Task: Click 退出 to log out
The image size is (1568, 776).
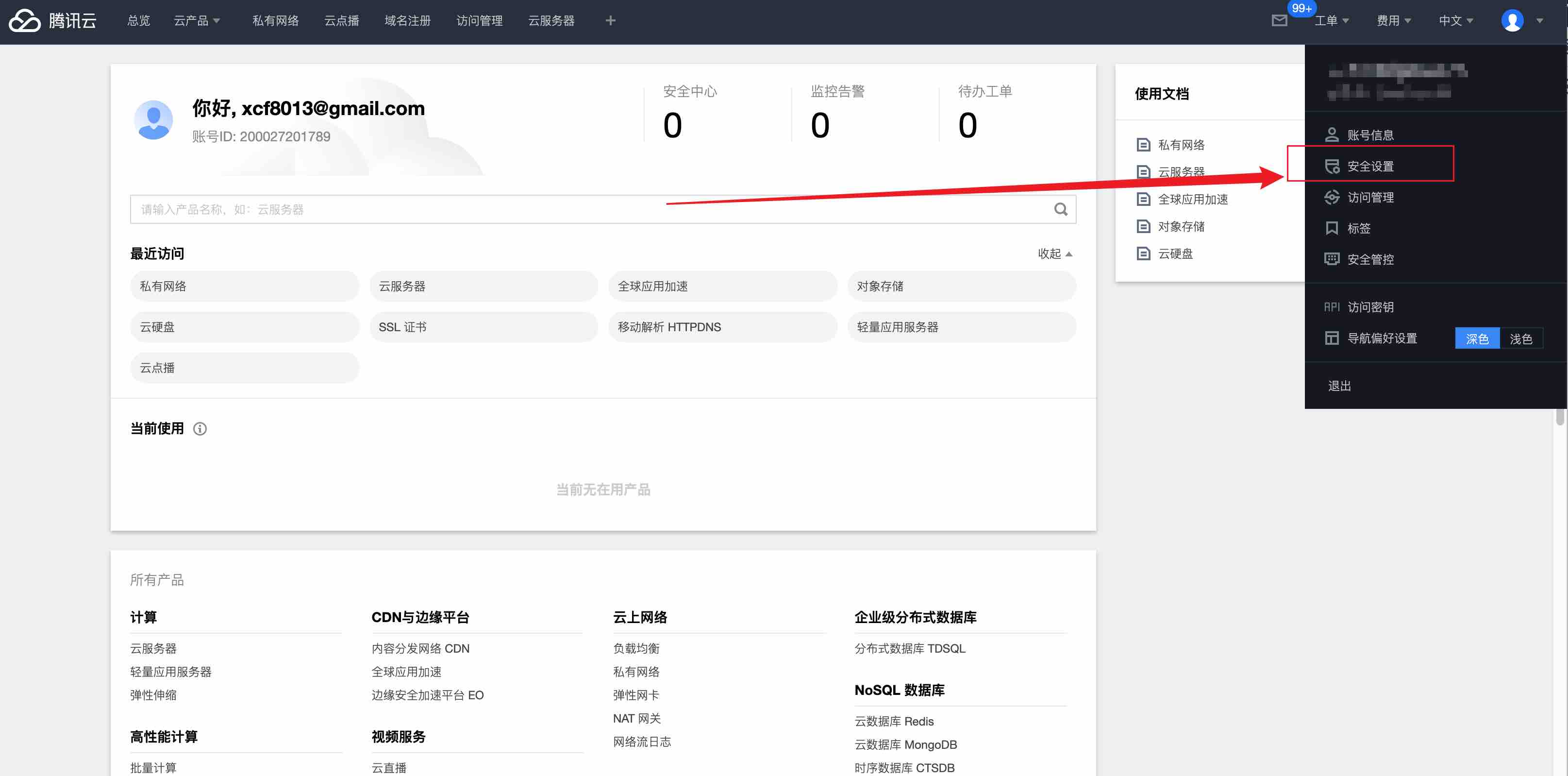Action: click(1339, 386)
